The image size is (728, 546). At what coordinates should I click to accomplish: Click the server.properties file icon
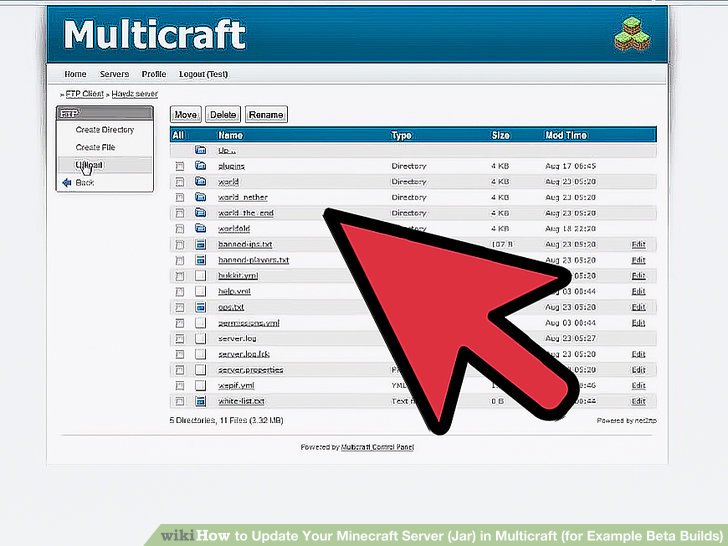click(200, 370)
